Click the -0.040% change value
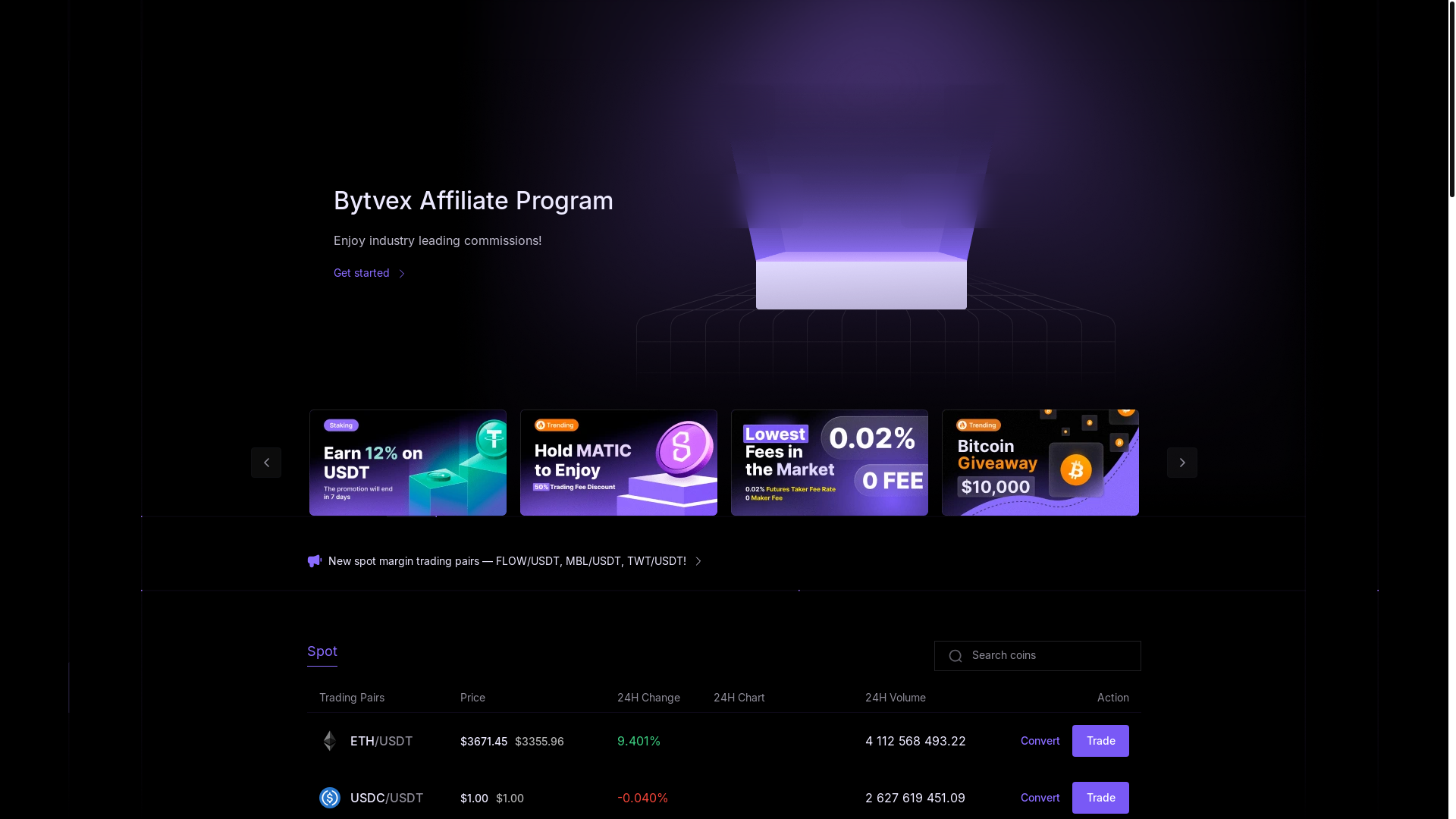The width and height of the screenshot is (1456, 819). coord(642,798)
